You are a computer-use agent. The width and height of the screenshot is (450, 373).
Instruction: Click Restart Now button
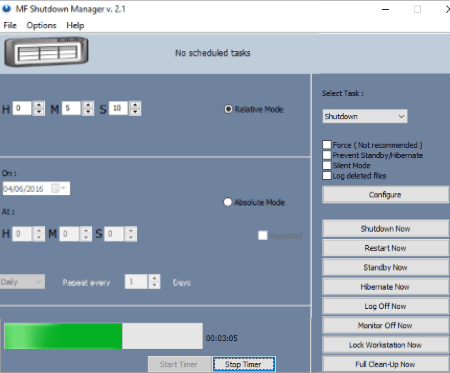[x=385, y=248]
